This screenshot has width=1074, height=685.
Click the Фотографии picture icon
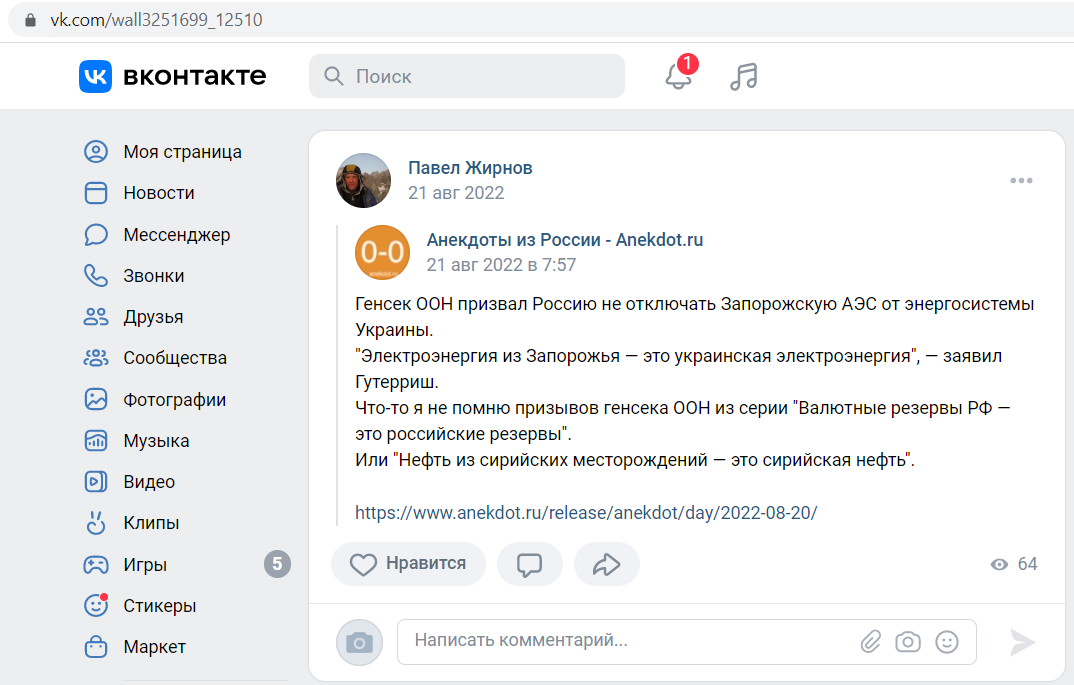pyautogui.click(x=96, y=399)
